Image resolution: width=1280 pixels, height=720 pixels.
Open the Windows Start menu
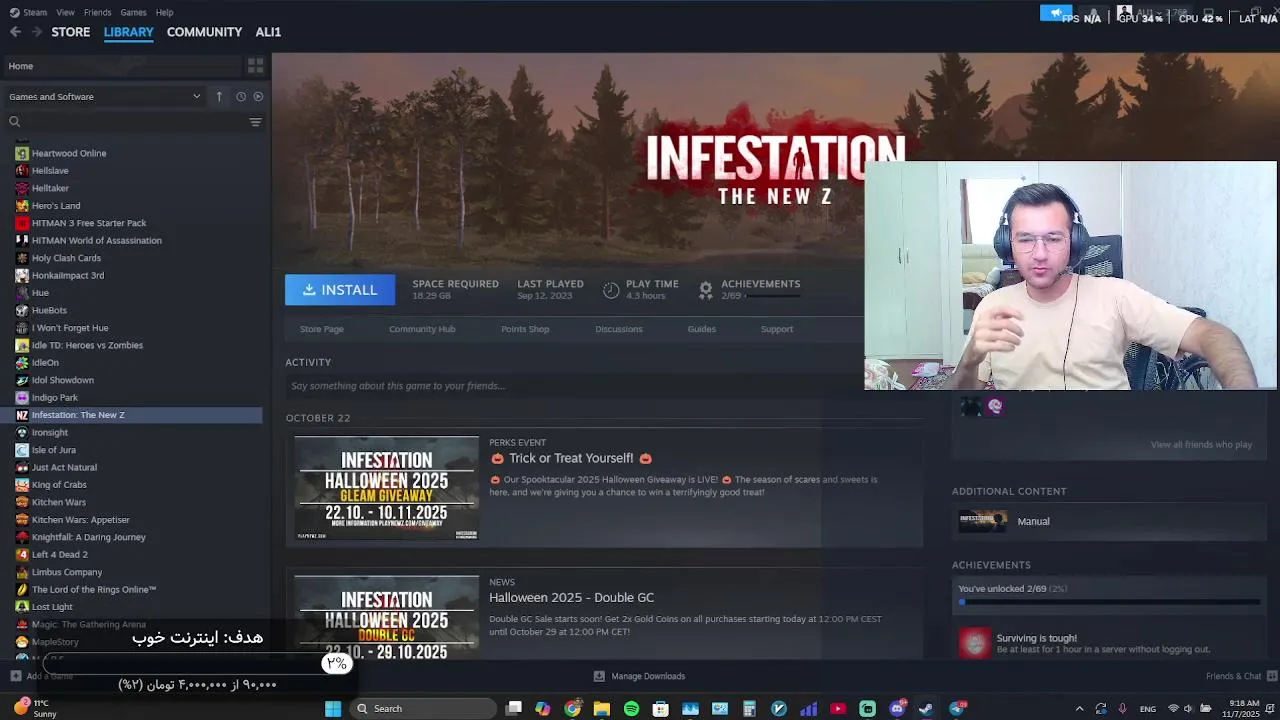click(x=333, y=709)
